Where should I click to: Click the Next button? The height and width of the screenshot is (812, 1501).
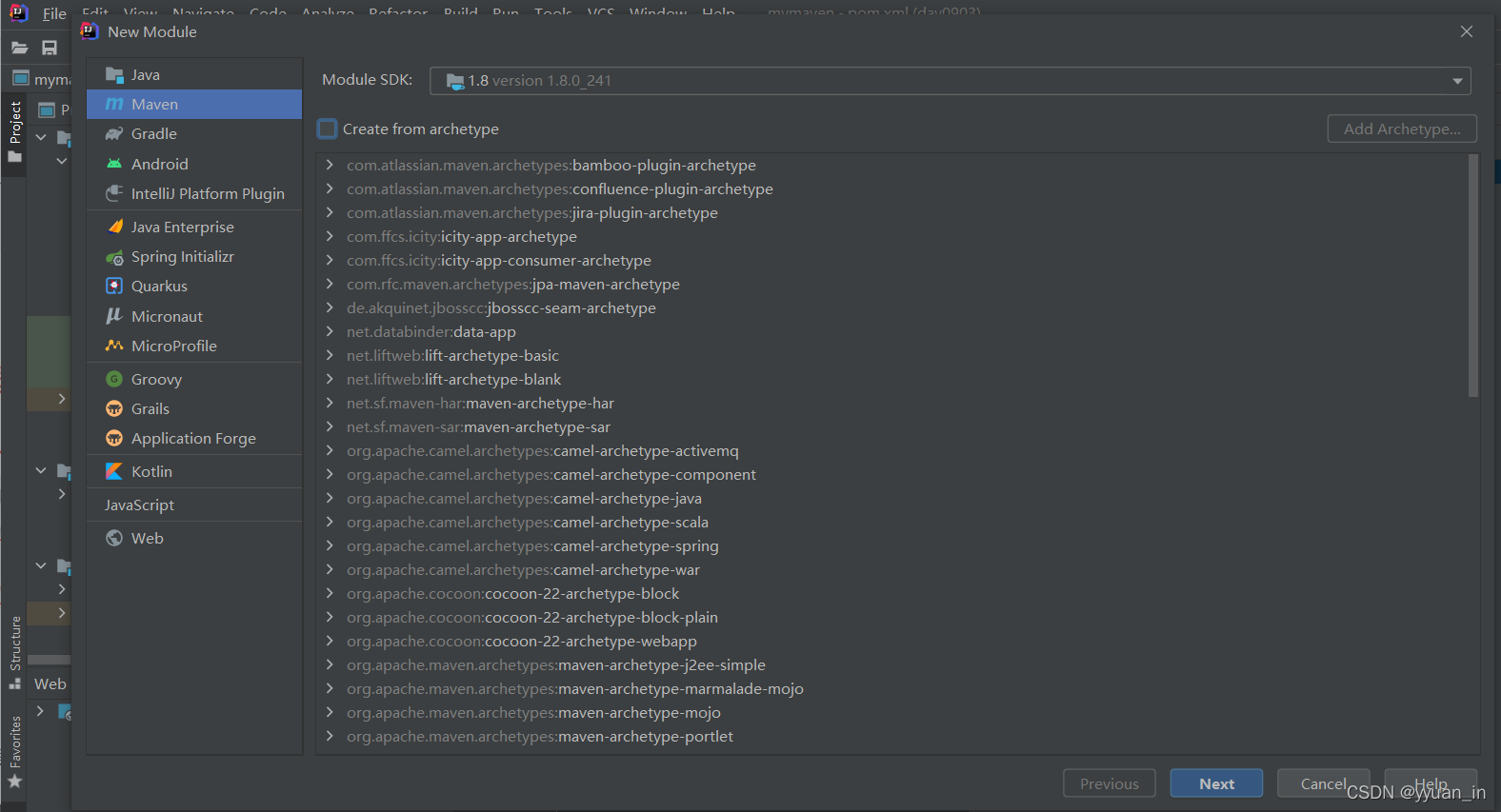(x=1216, y=783)
